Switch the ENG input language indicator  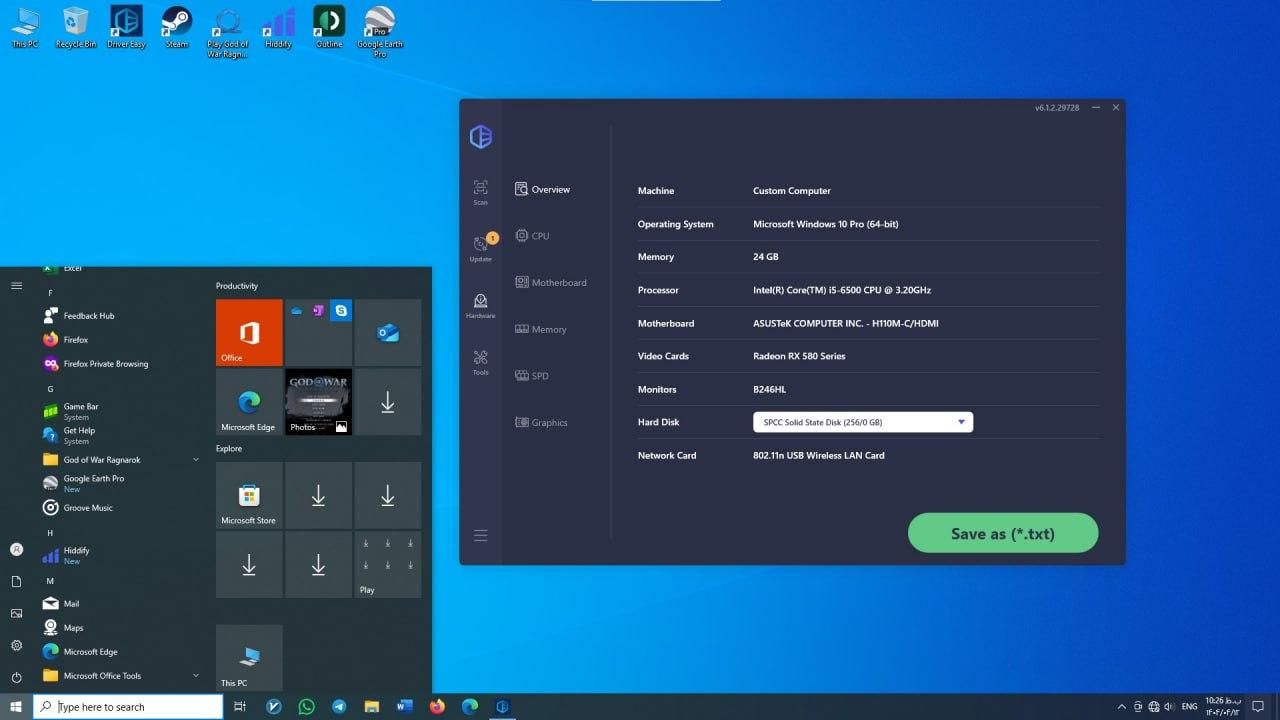click(1190, 707)
